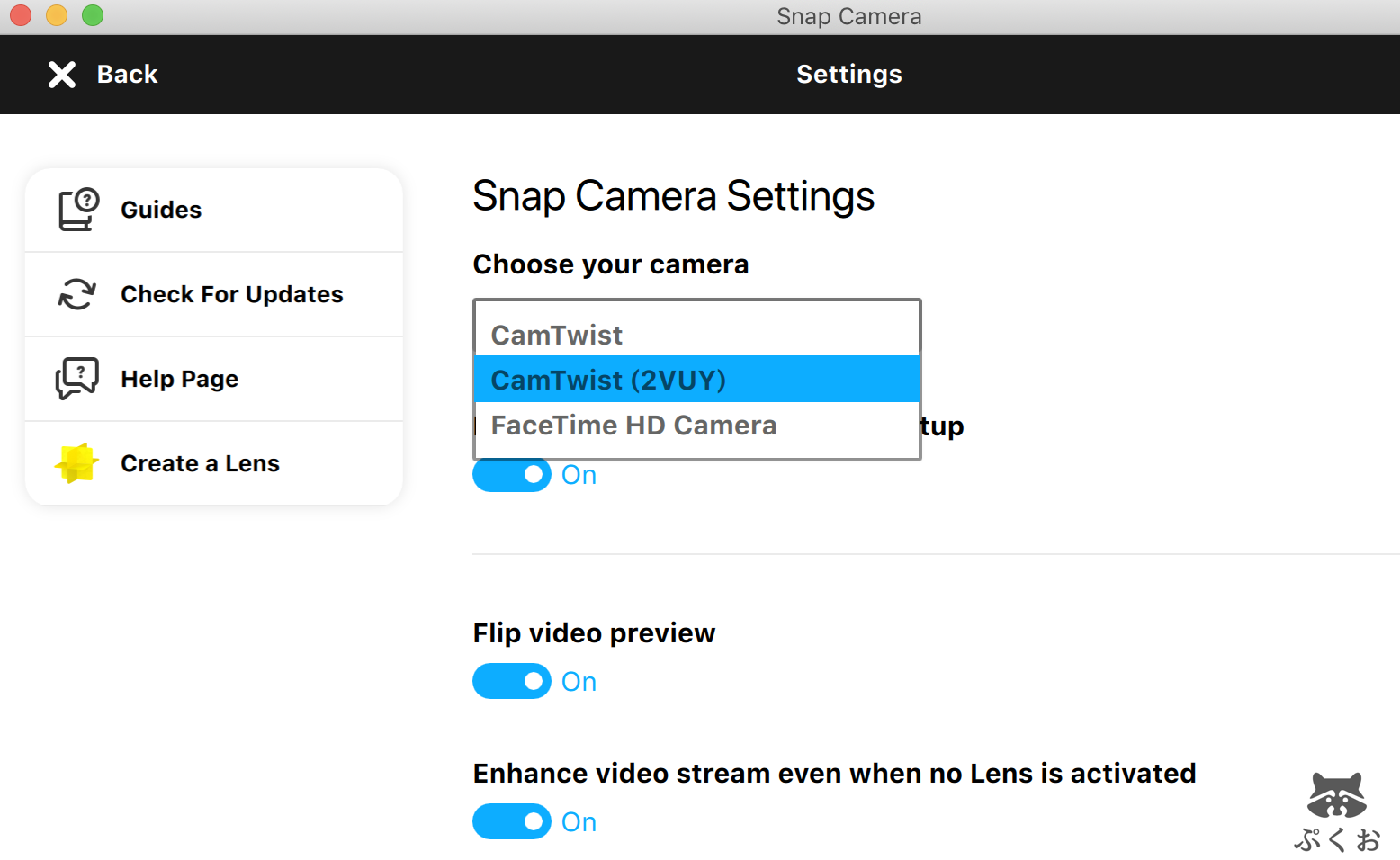Click the Help Page speech bubble icon
The height and width of the screenshot is (860, 1400).
click(x=77, y=379)
